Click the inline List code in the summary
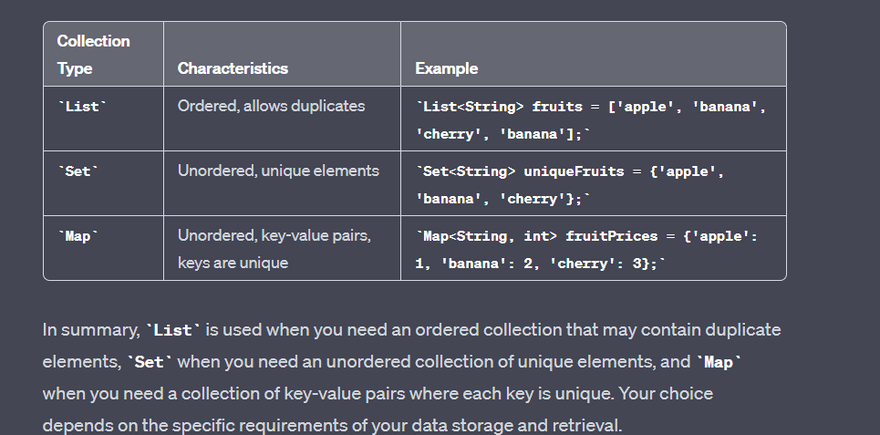This screenshot has width=880, height=435. [x=173, y=330]
